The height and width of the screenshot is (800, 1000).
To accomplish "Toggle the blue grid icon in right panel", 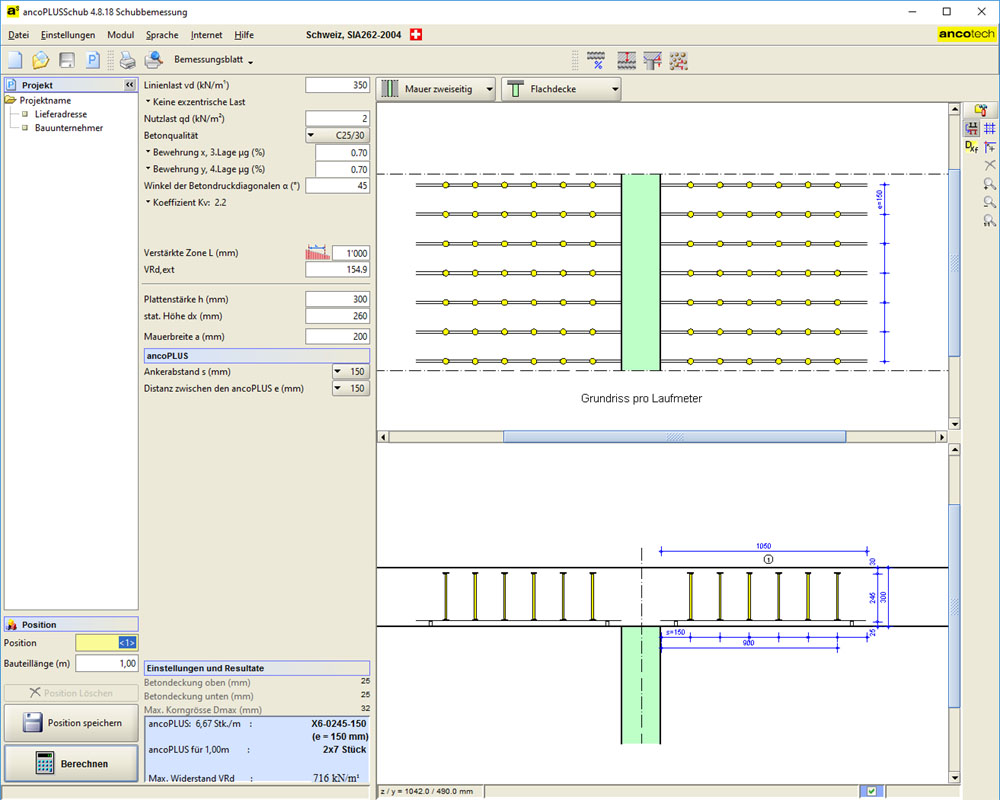I will tap(989, 128).
